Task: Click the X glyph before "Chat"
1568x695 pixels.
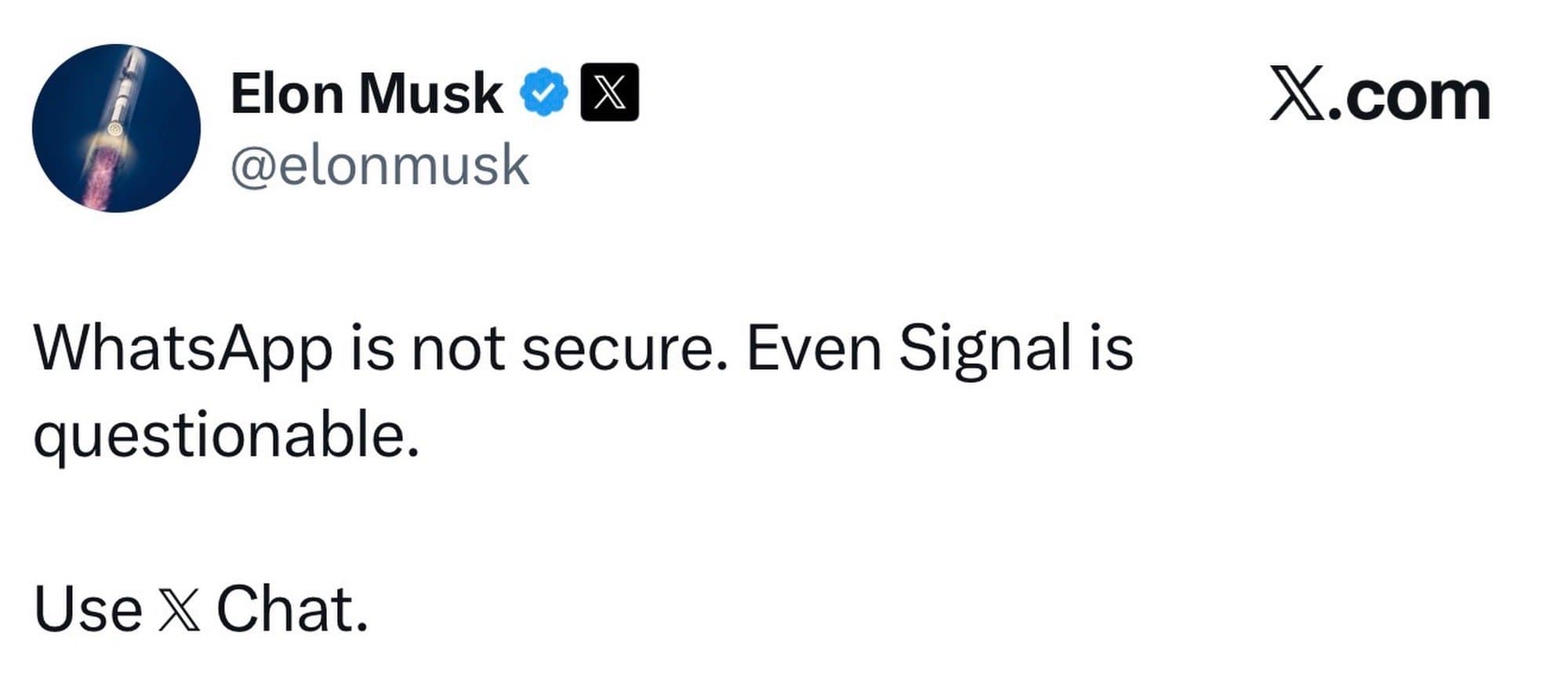Action: [179, 610]
